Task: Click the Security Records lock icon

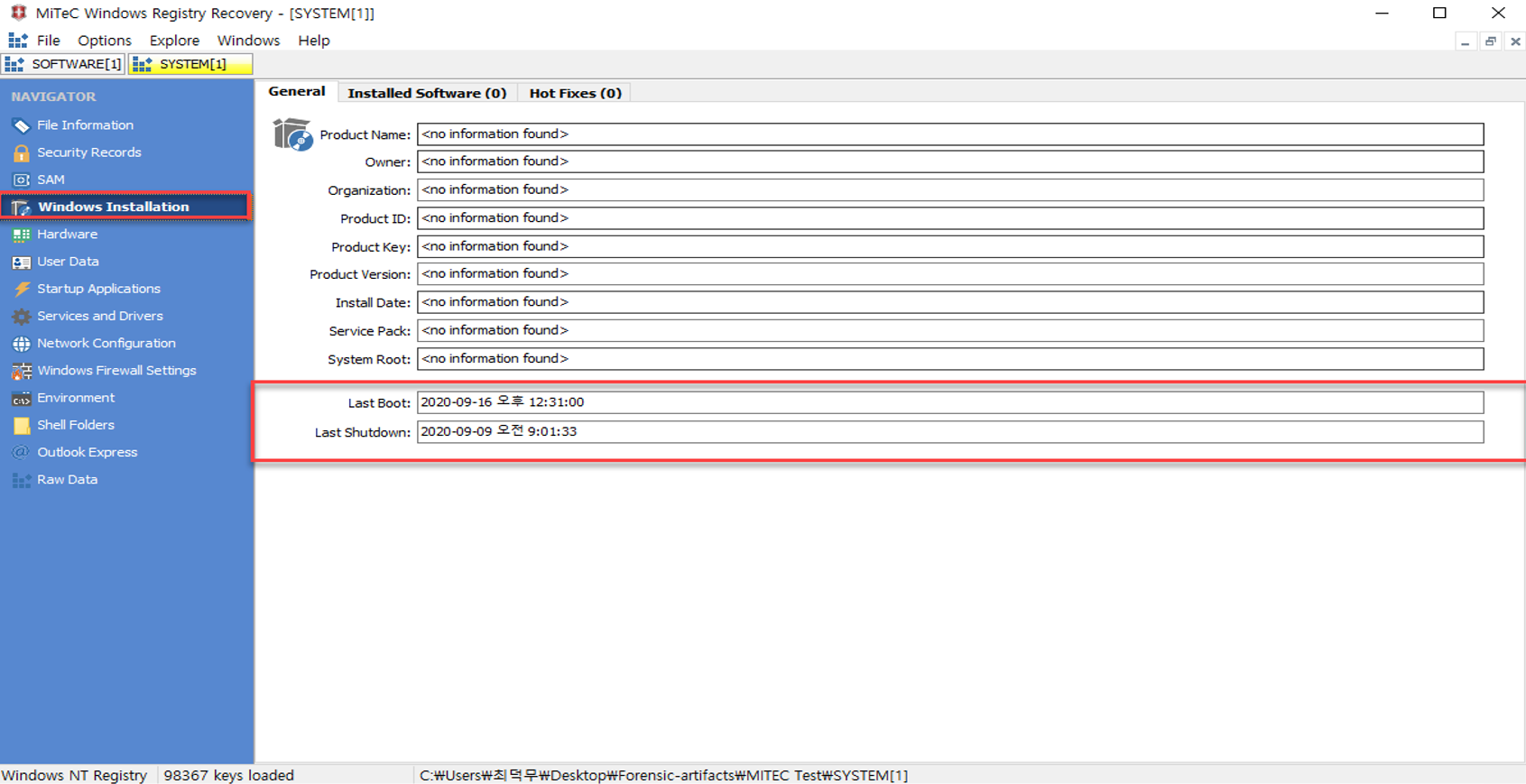Action: pyautogui.click(x=21, y=153)
